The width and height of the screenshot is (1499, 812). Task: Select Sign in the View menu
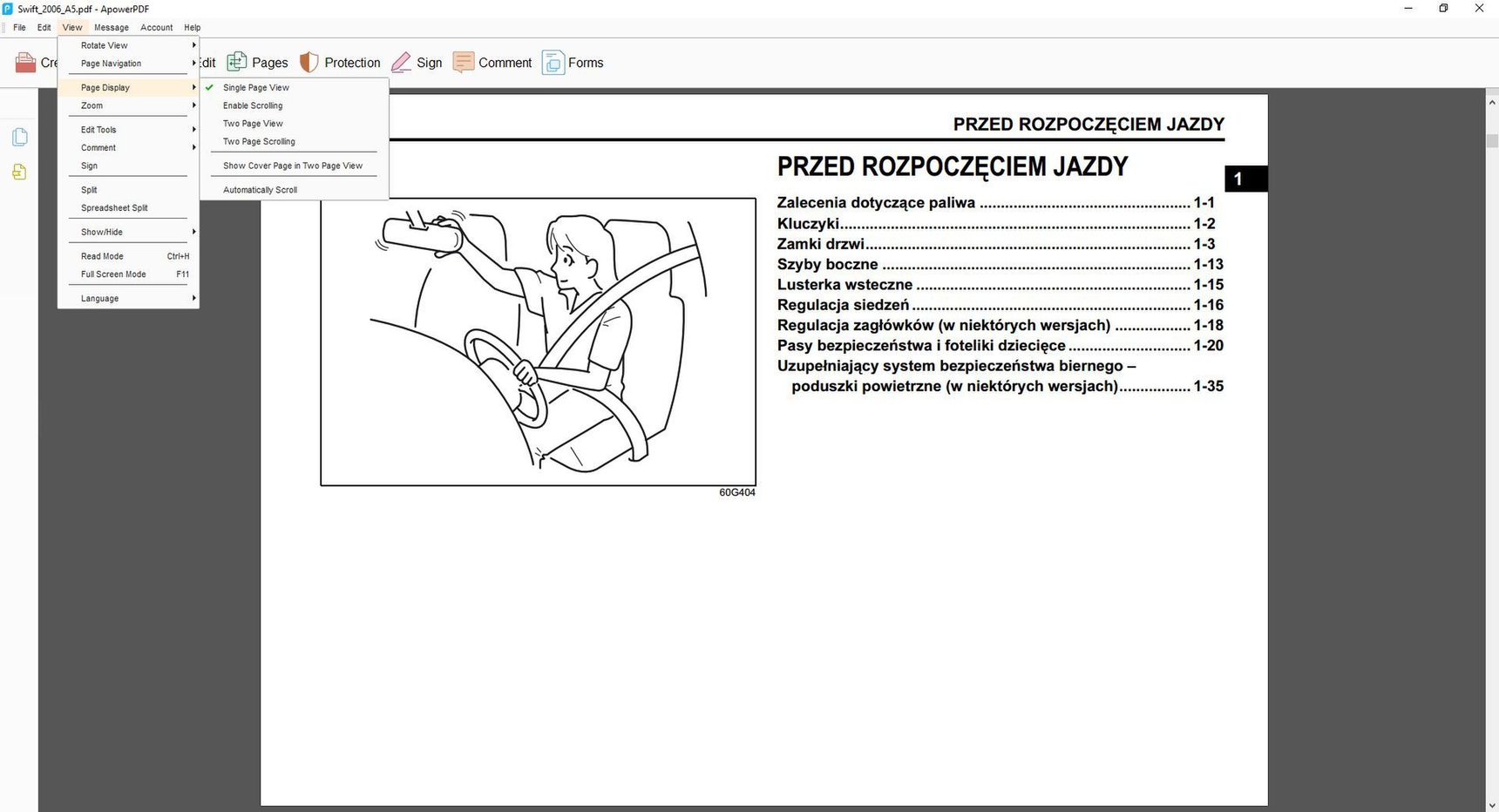pyautogui.click(x=128, y=166)
